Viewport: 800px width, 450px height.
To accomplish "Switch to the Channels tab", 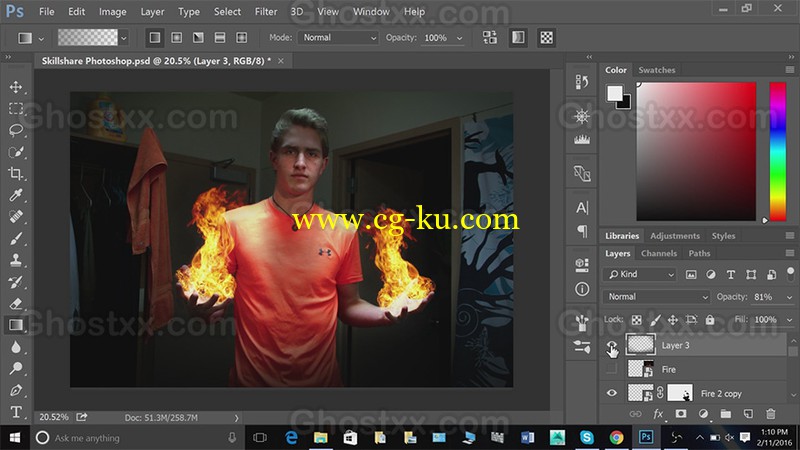I will pos(659,253).
